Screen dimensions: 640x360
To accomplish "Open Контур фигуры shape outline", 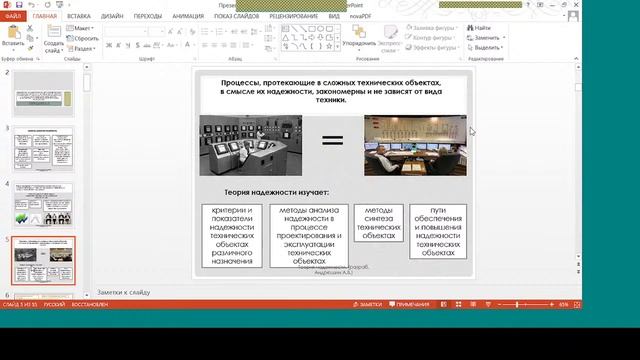I will (x=430, y=38).
